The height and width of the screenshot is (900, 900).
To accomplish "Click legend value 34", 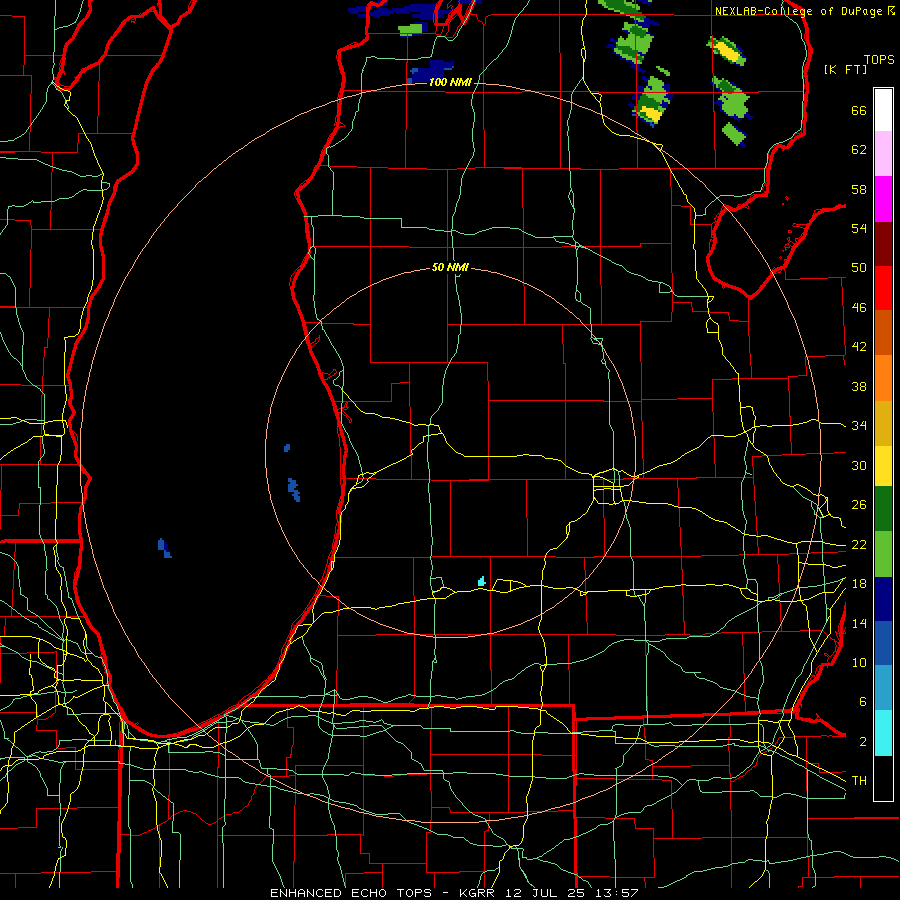I will 859,426.
